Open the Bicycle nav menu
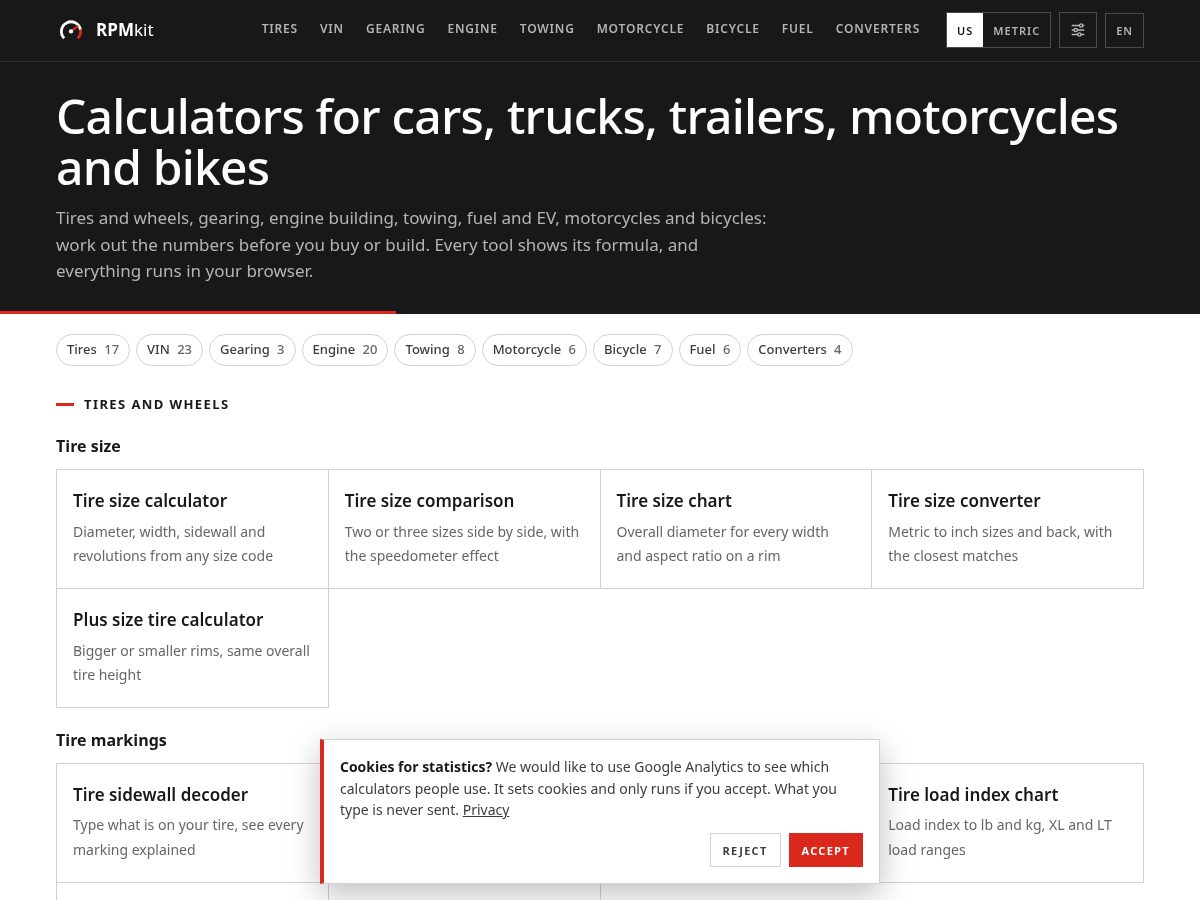This screenshot has width=1200, height=900. (x=732, y=29)
